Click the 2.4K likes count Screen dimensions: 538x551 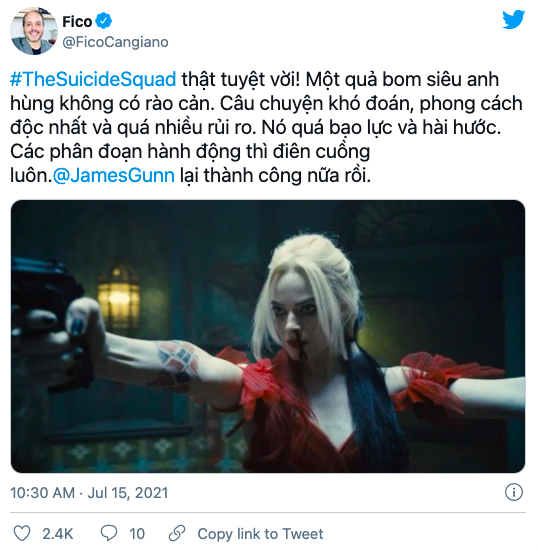(x=58, y=534)
